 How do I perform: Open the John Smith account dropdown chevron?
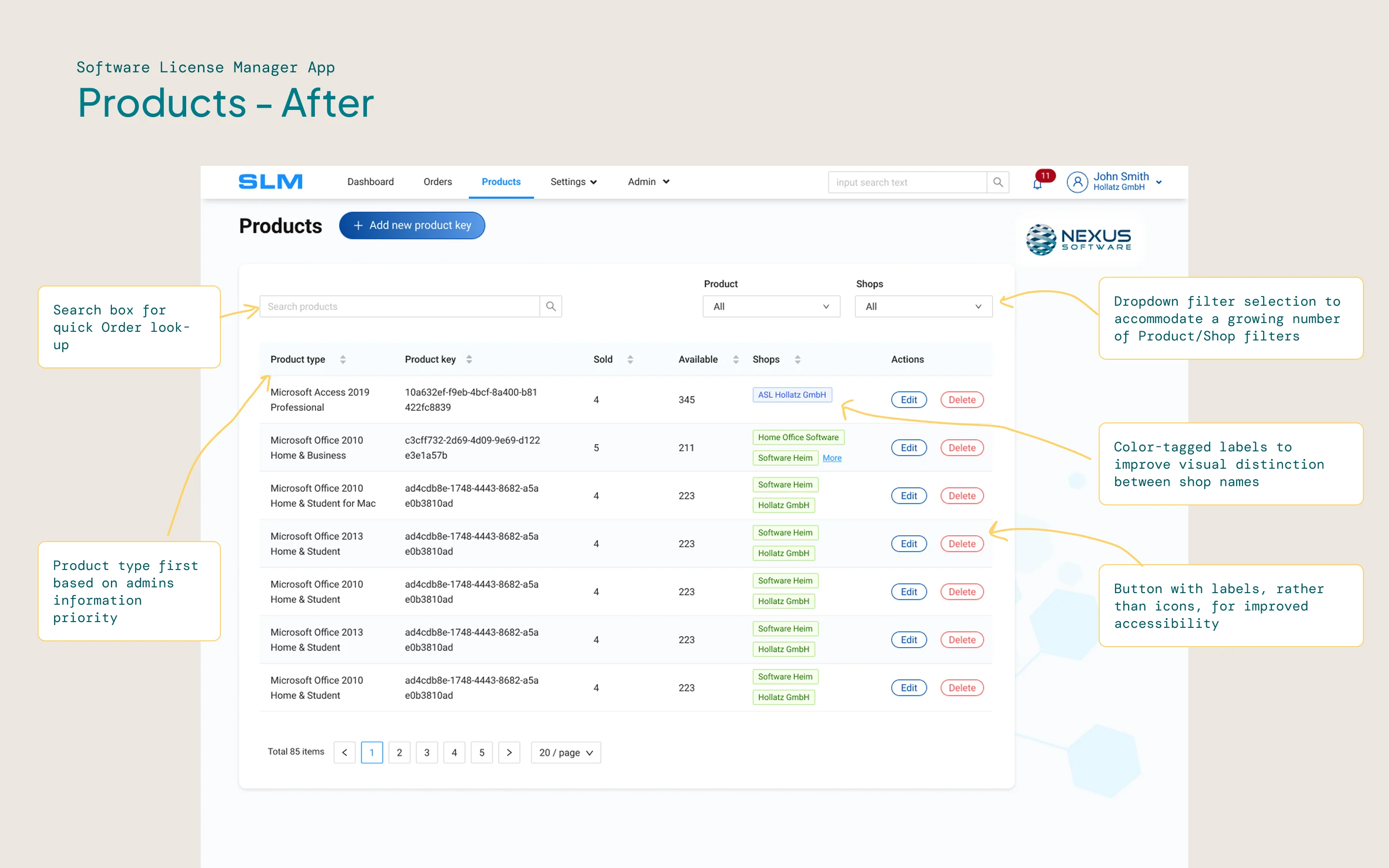(x=1159, y=183)
